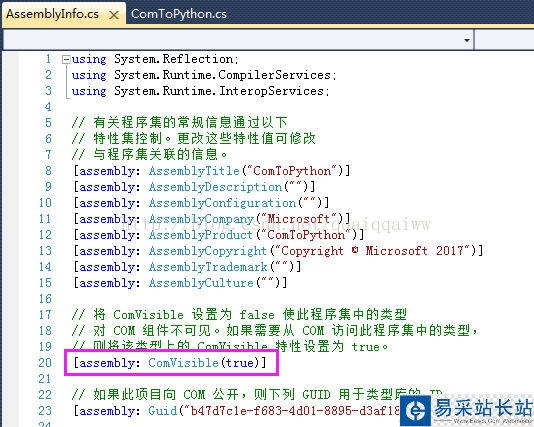Click the ComVisible false comment on line 17

(x=239, y=314)
